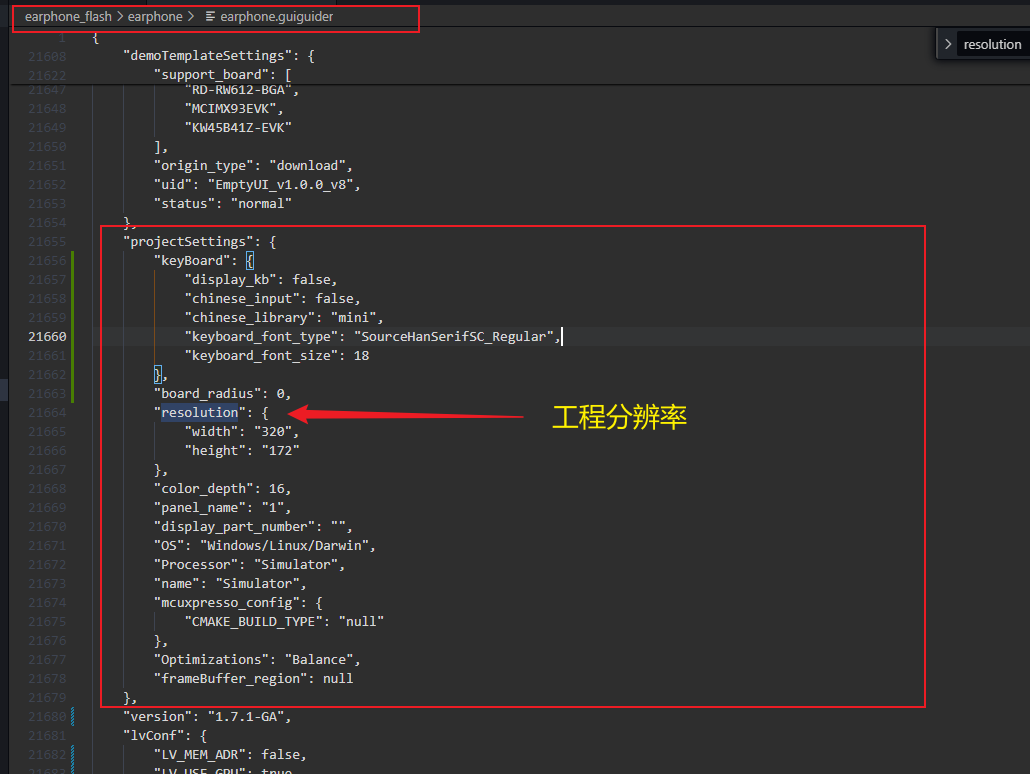
Task: Click the "mcuxpresso_config" key
Action: click(x=227, y=603)
